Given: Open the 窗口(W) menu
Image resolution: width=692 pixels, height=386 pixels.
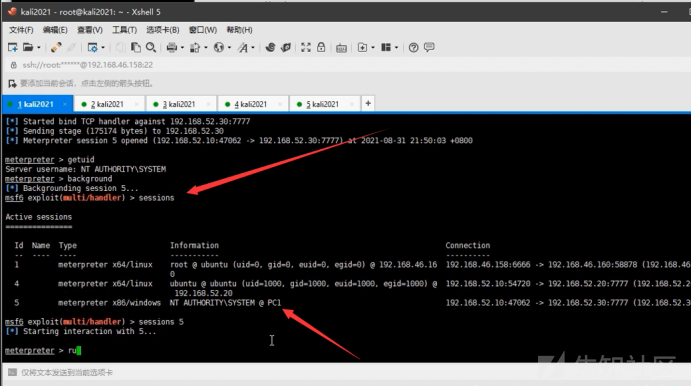Looking at the screenshot, I should click(x=203, y=30).
